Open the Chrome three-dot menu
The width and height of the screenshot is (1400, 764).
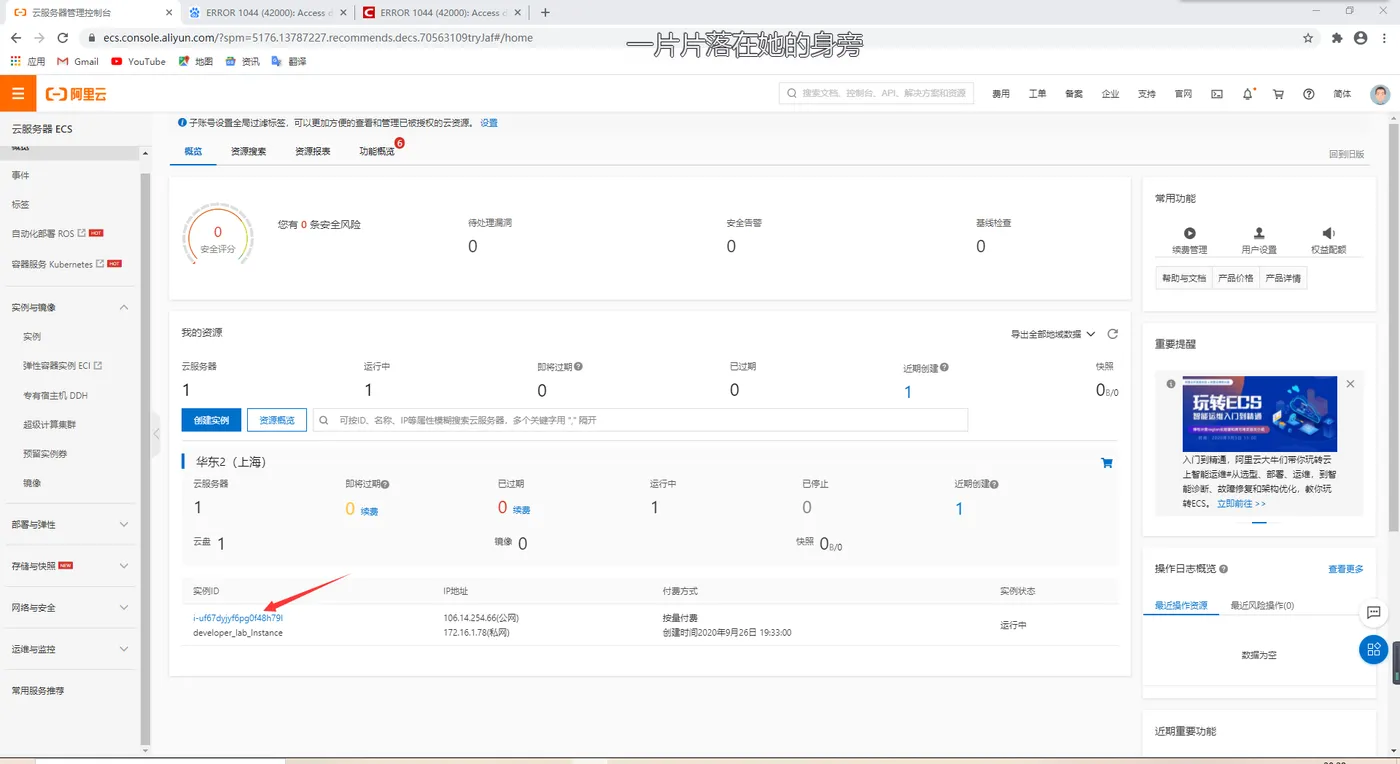coord(1384,38)
